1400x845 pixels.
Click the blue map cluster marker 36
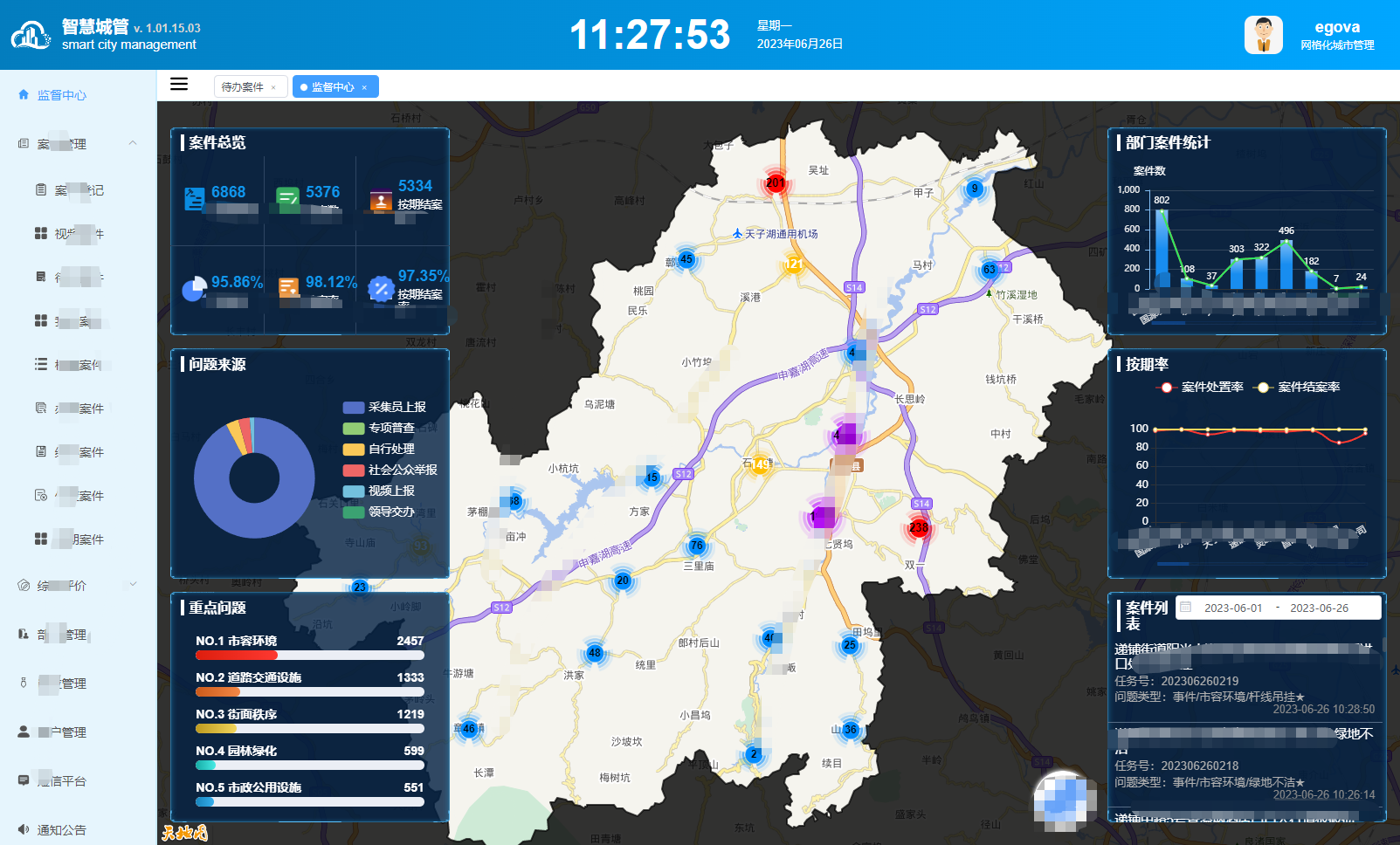851,730
